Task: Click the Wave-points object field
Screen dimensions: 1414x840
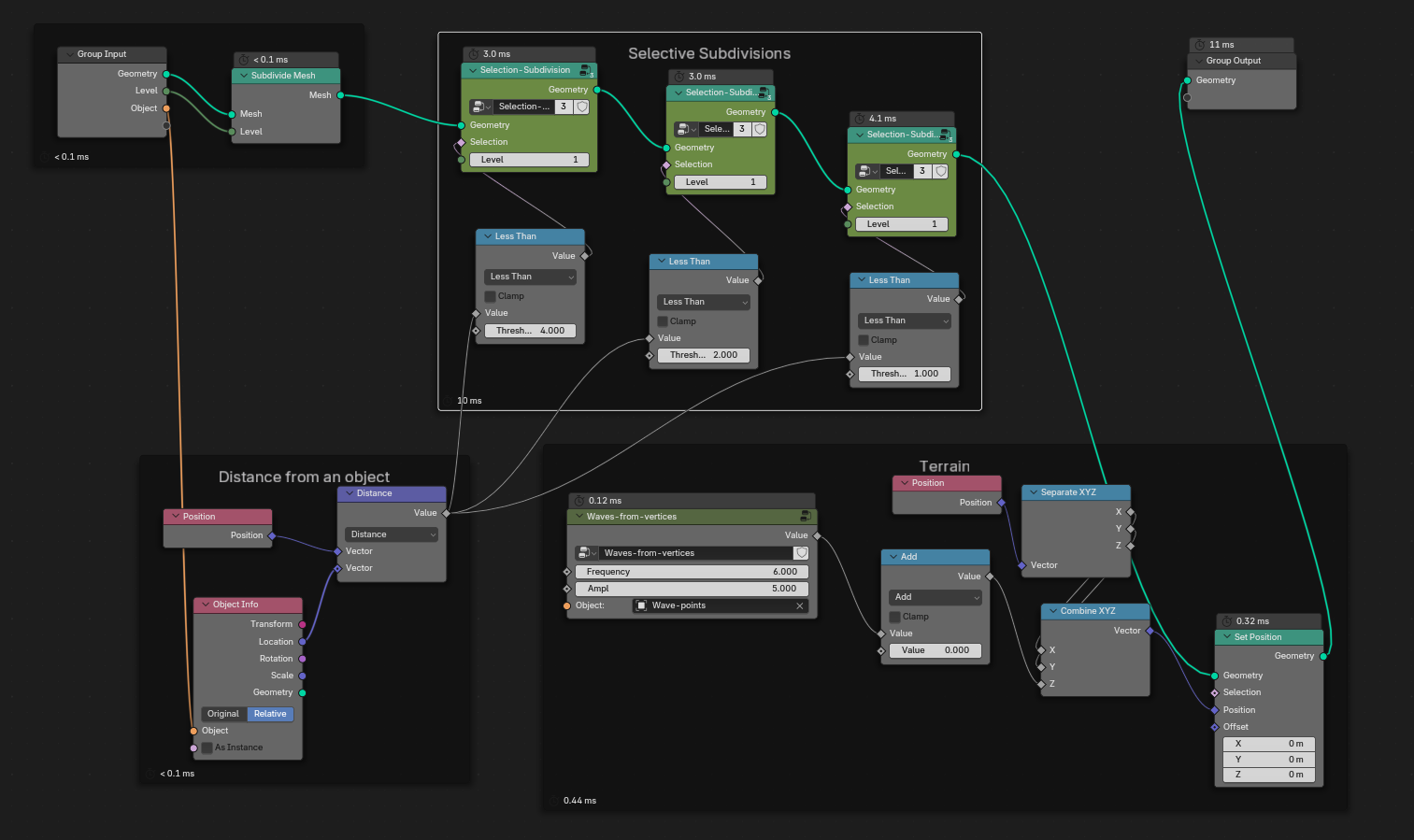Action: click(721, 605)
